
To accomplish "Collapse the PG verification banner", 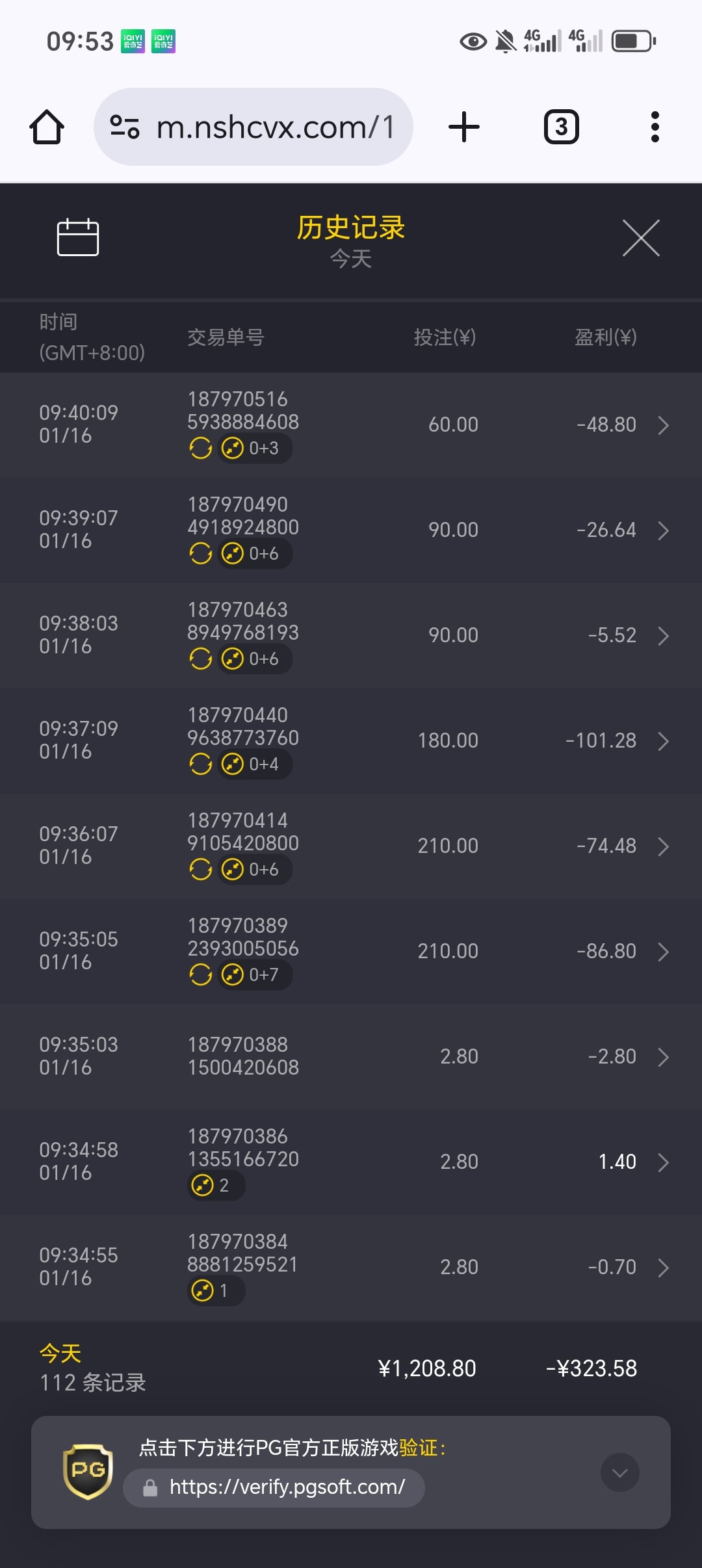I will point(619,1472).
